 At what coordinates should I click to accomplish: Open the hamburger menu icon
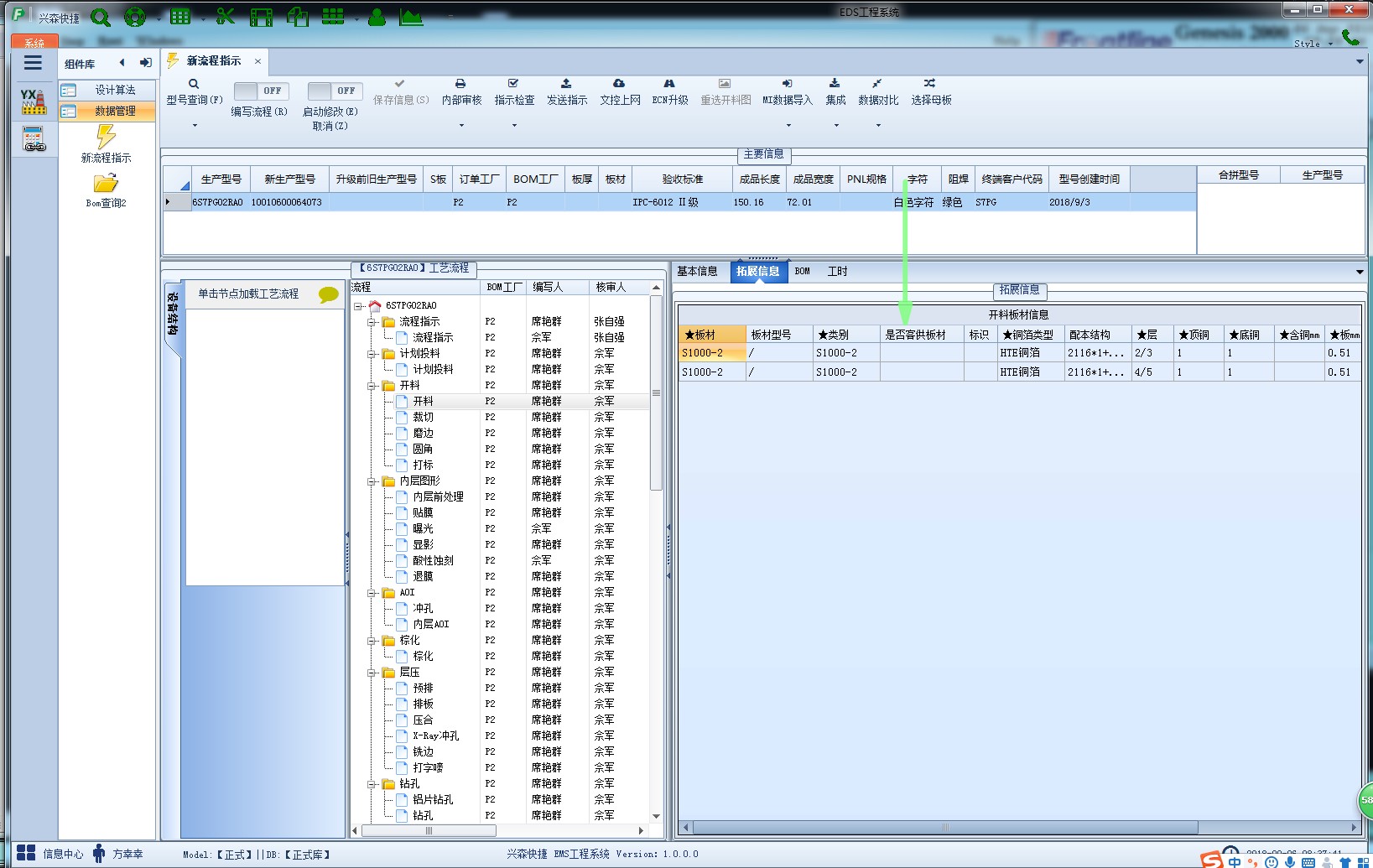[33, 63]
